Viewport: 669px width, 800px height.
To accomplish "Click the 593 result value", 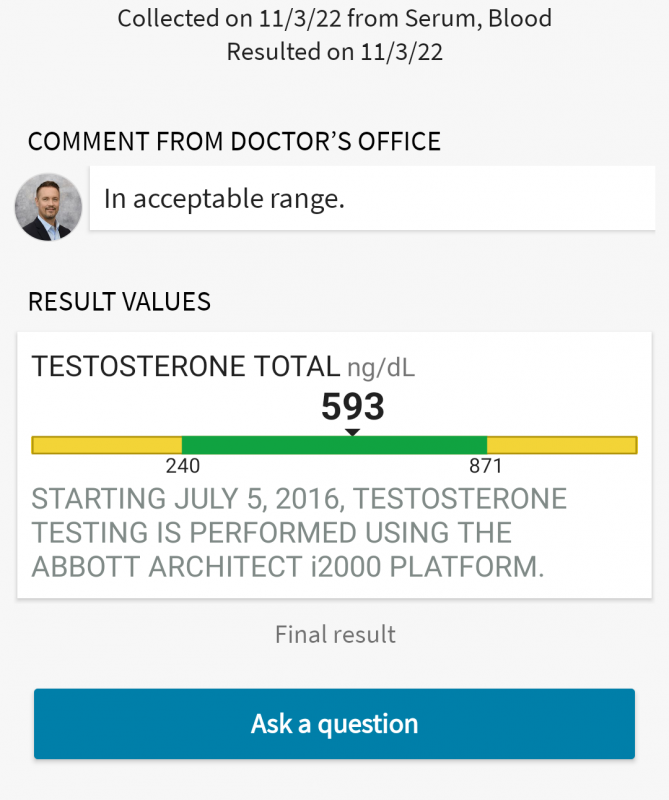I will (353, 407).
